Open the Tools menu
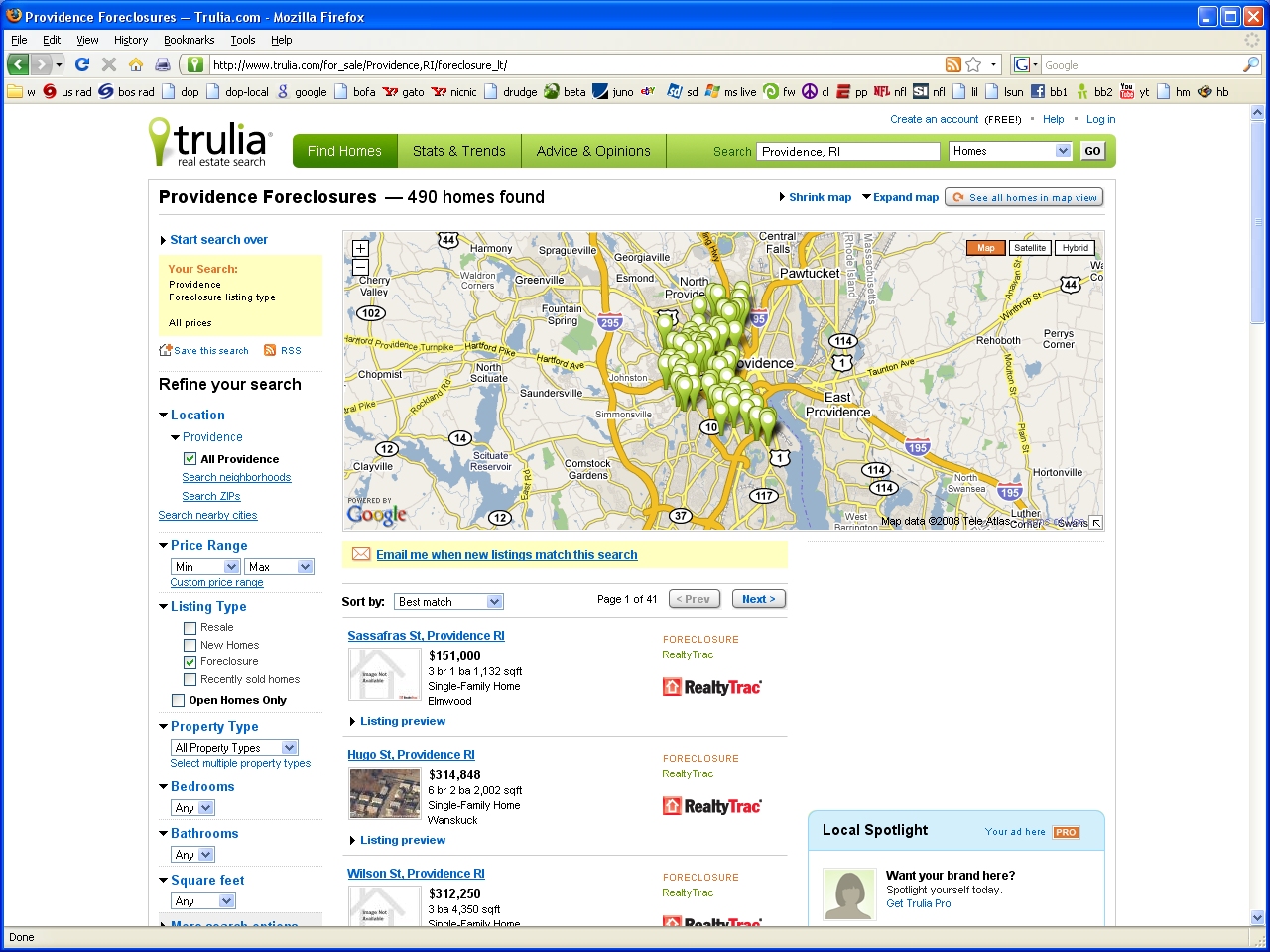1270x952 pixels. (242, 40)
